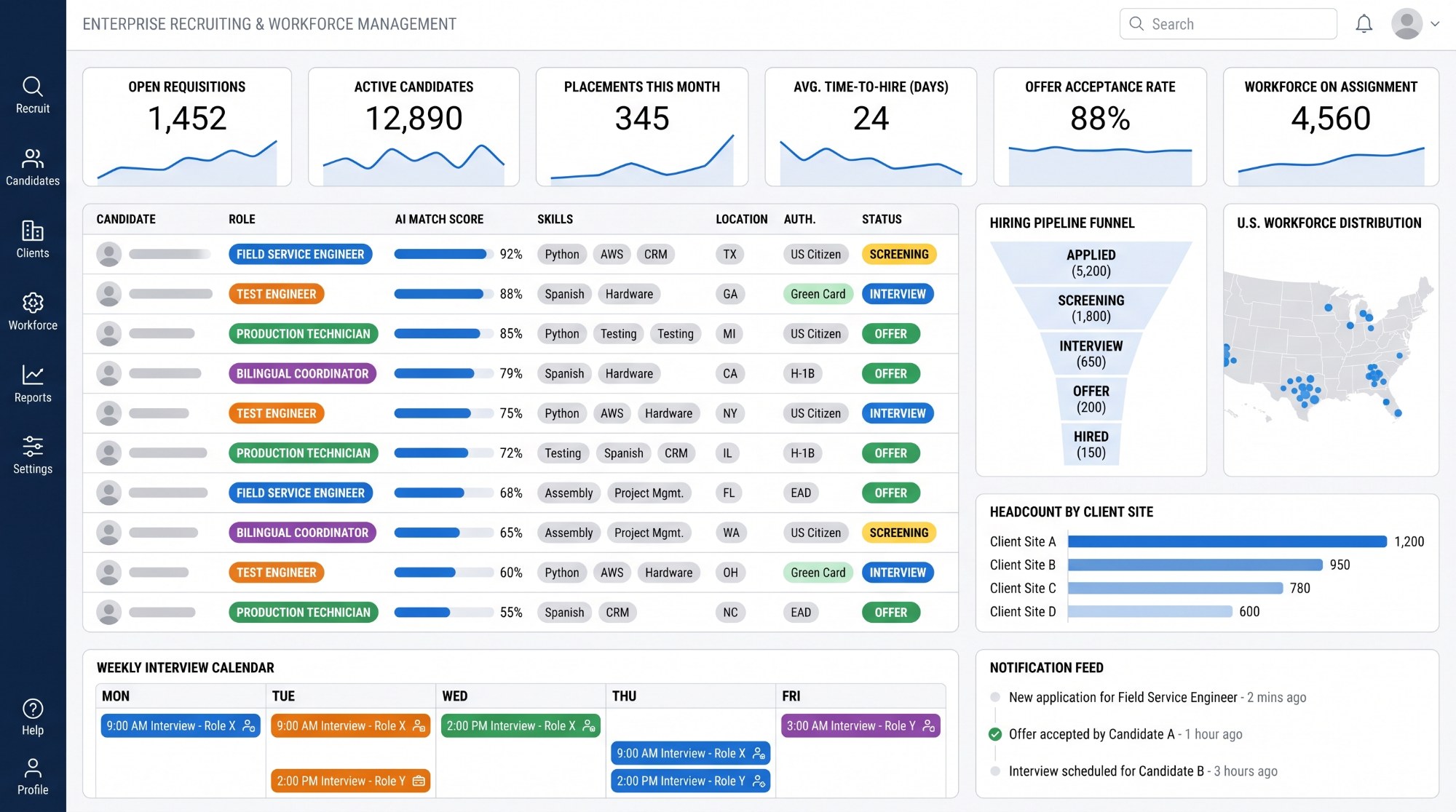Open Wednesday 2:00 PM Interview Role X event
The width and height of the screenshot is (1456, 812).
[x=521, y=725]
